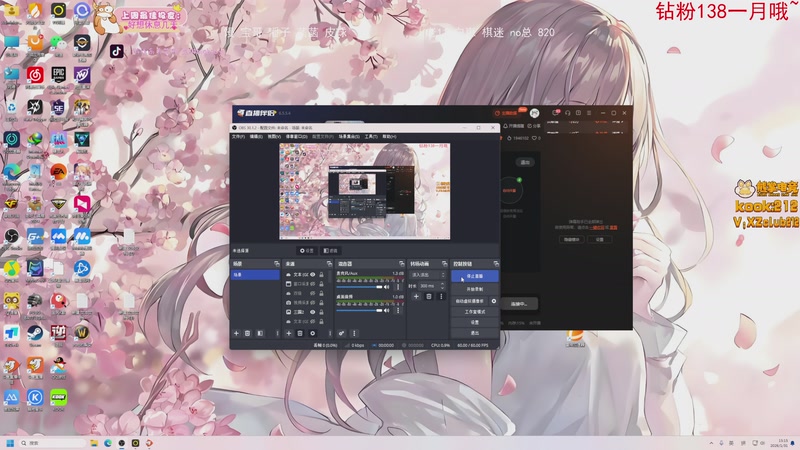Open Mic/Aux channel three-dot options
Viewport: 800px width, 450px height.
[x=398, y=287]
